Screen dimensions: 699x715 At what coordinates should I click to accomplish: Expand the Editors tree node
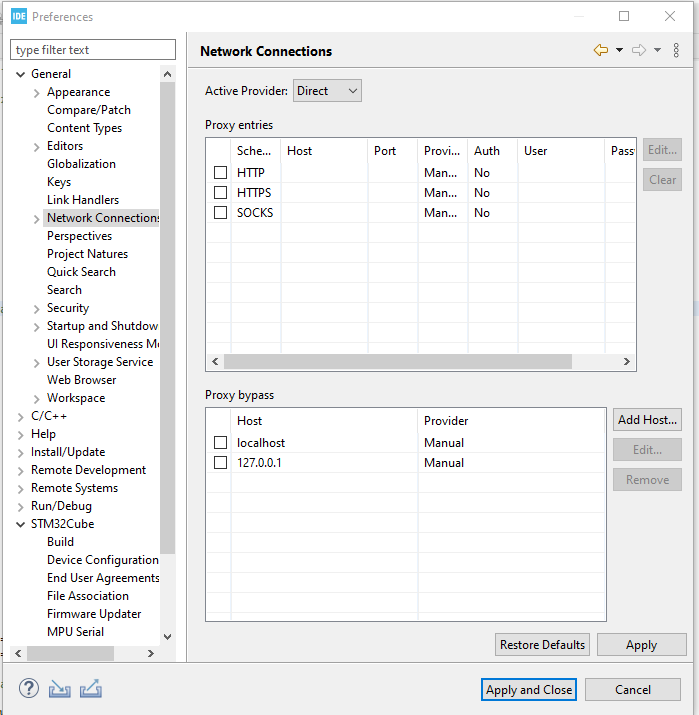[x=36, y=147]
